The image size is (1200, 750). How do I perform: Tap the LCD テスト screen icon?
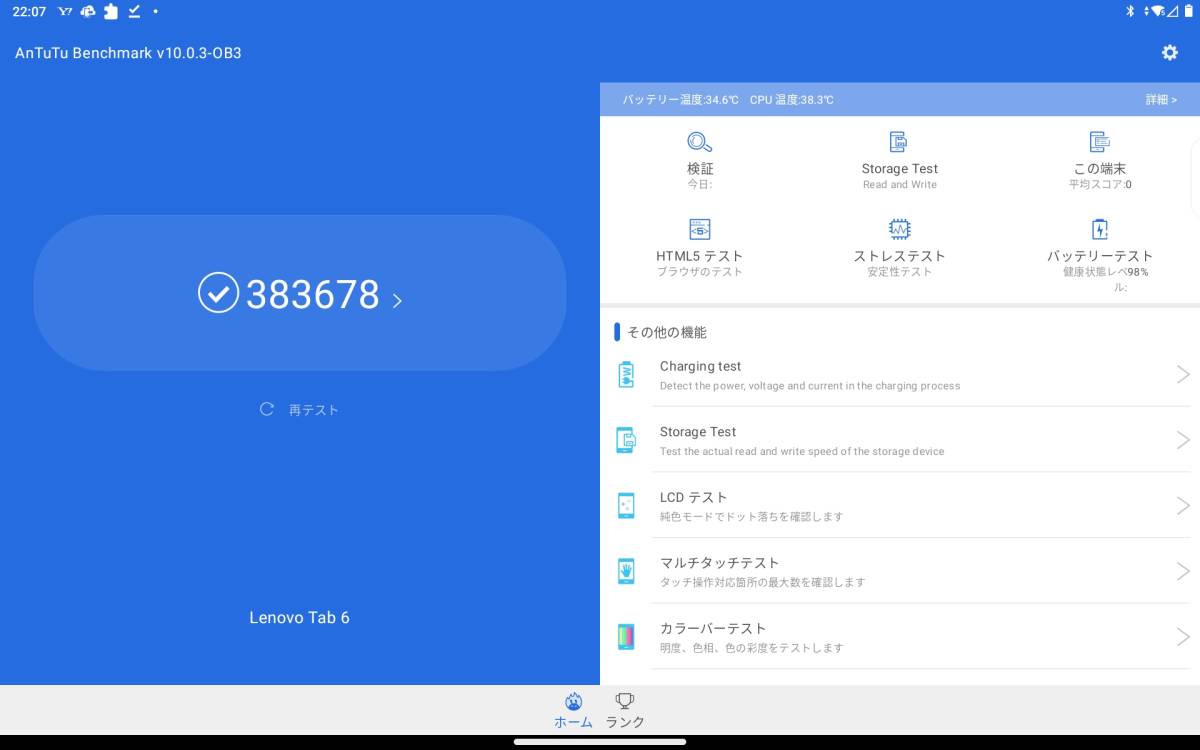click(x=626, y=506)
